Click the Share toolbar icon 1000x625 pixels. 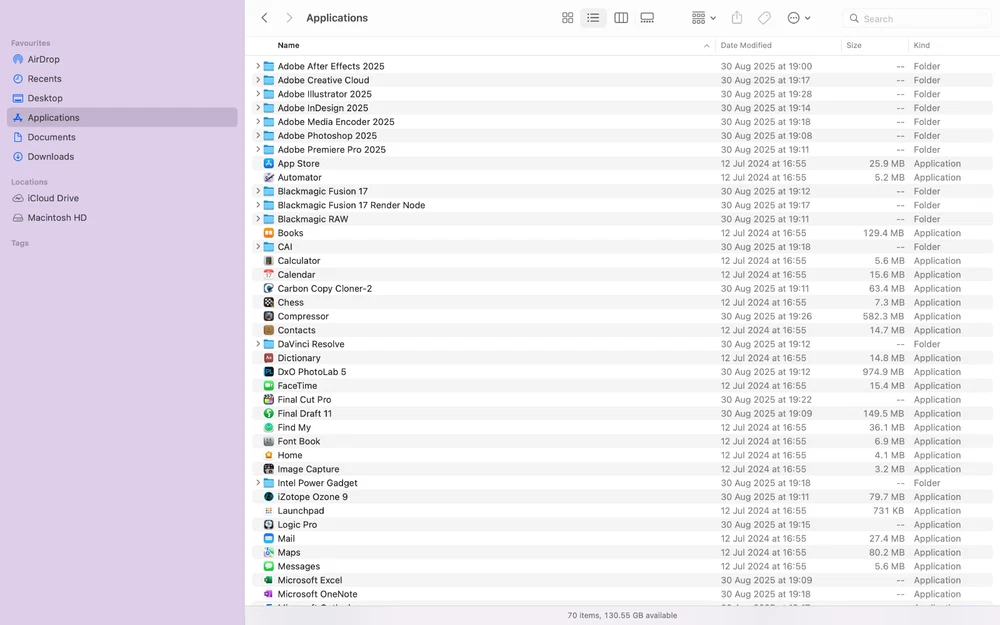pyautogui.click(x=737, y=18)
